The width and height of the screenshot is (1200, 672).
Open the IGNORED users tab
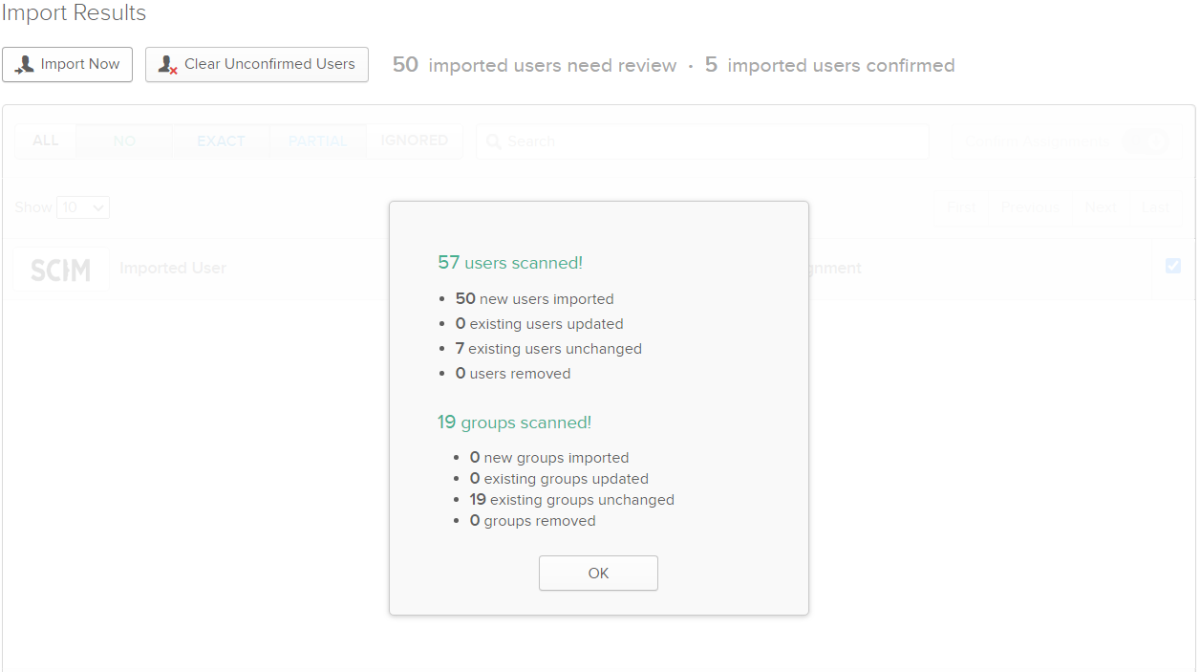click(x=414, y=141)
